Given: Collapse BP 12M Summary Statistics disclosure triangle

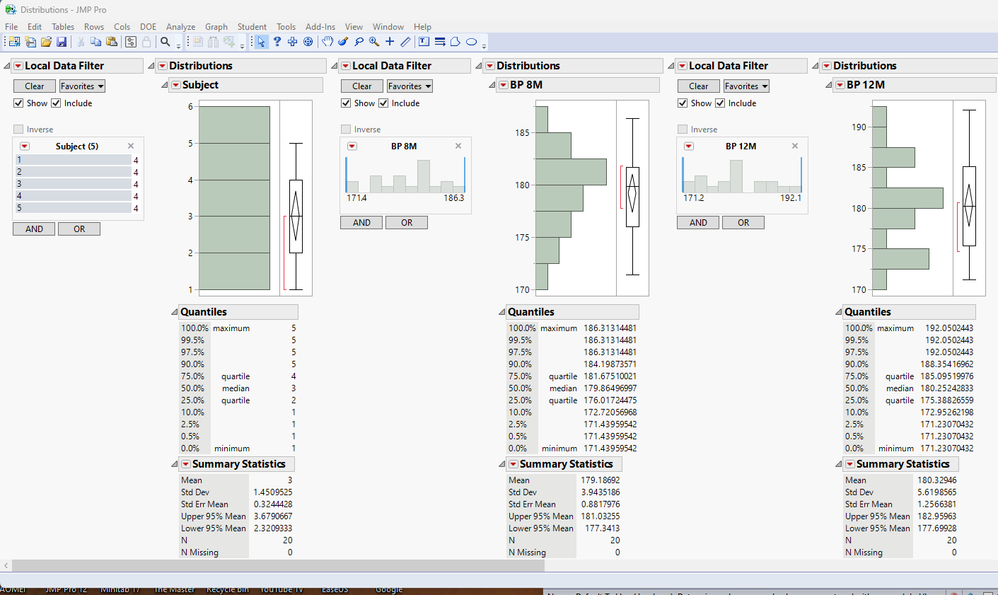Looking at the screenshot, I should 838,465.
